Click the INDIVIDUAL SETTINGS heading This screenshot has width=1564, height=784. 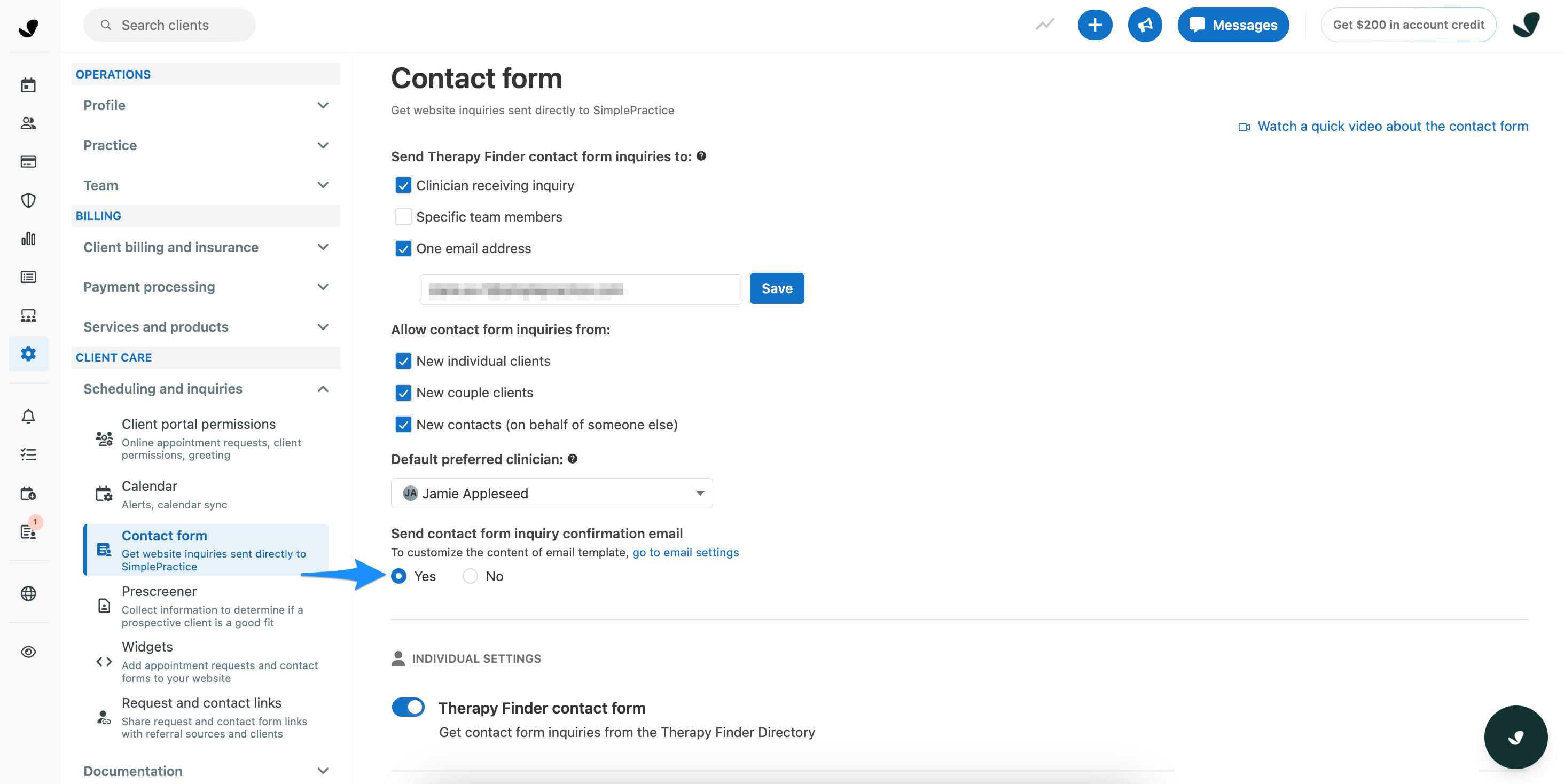pos(476,658)
